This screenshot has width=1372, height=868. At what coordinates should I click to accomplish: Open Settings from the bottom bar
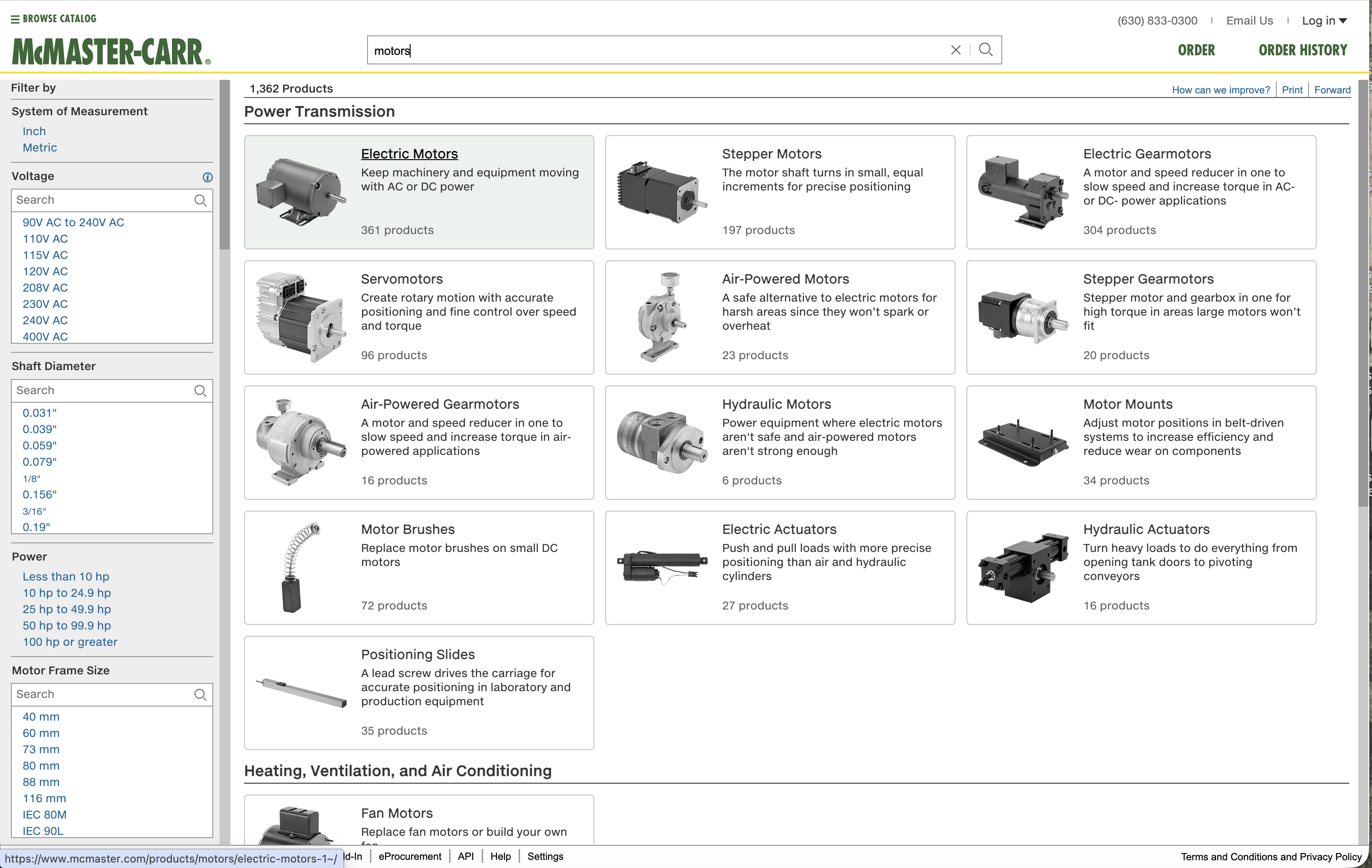pos(545,856)
